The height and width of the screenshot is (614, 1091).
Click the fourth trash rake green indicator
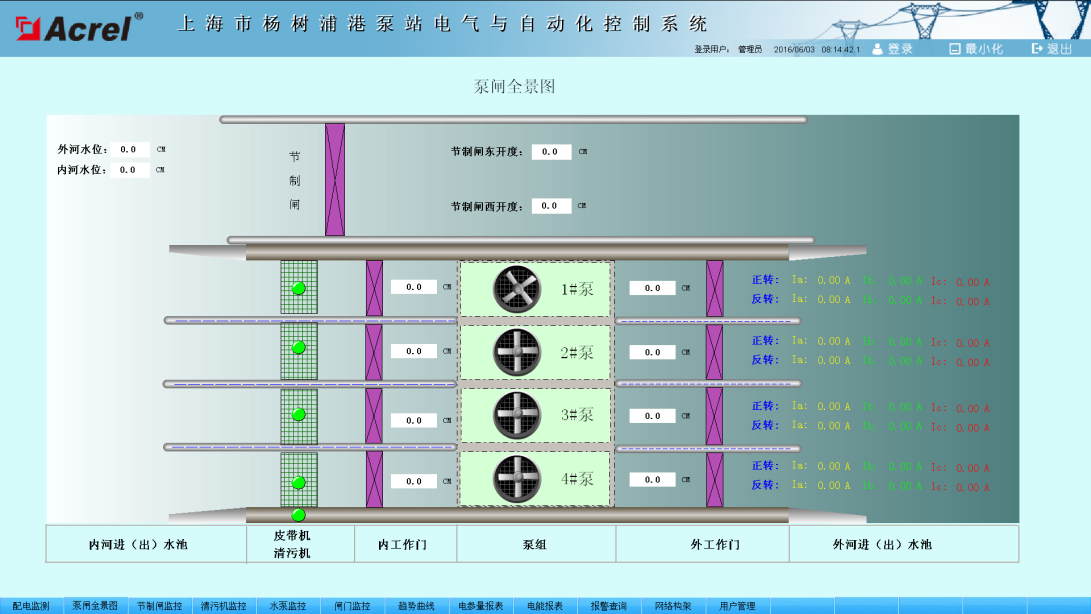[x=298, y=483]
